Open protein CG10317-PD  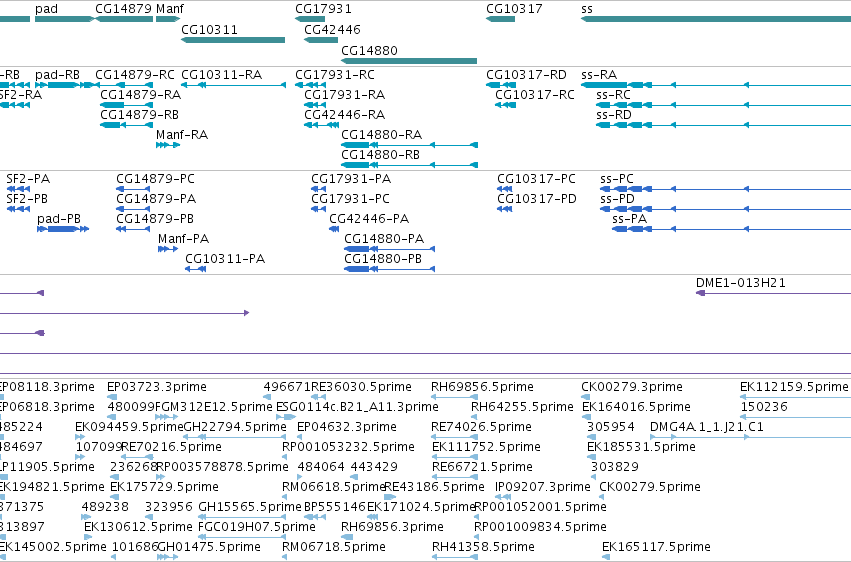click(537, 199)
